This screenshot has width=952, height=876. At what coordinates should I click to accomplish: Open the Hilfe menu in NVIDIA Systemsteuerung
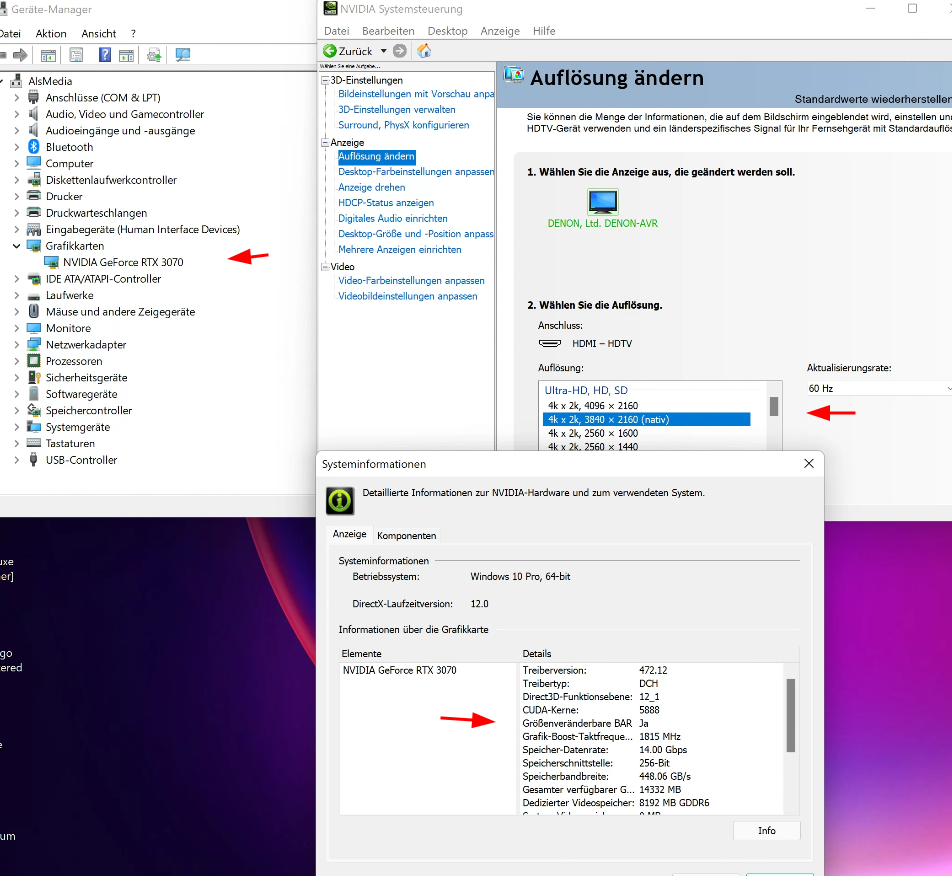pyautogui.click(x=544, y=31)
